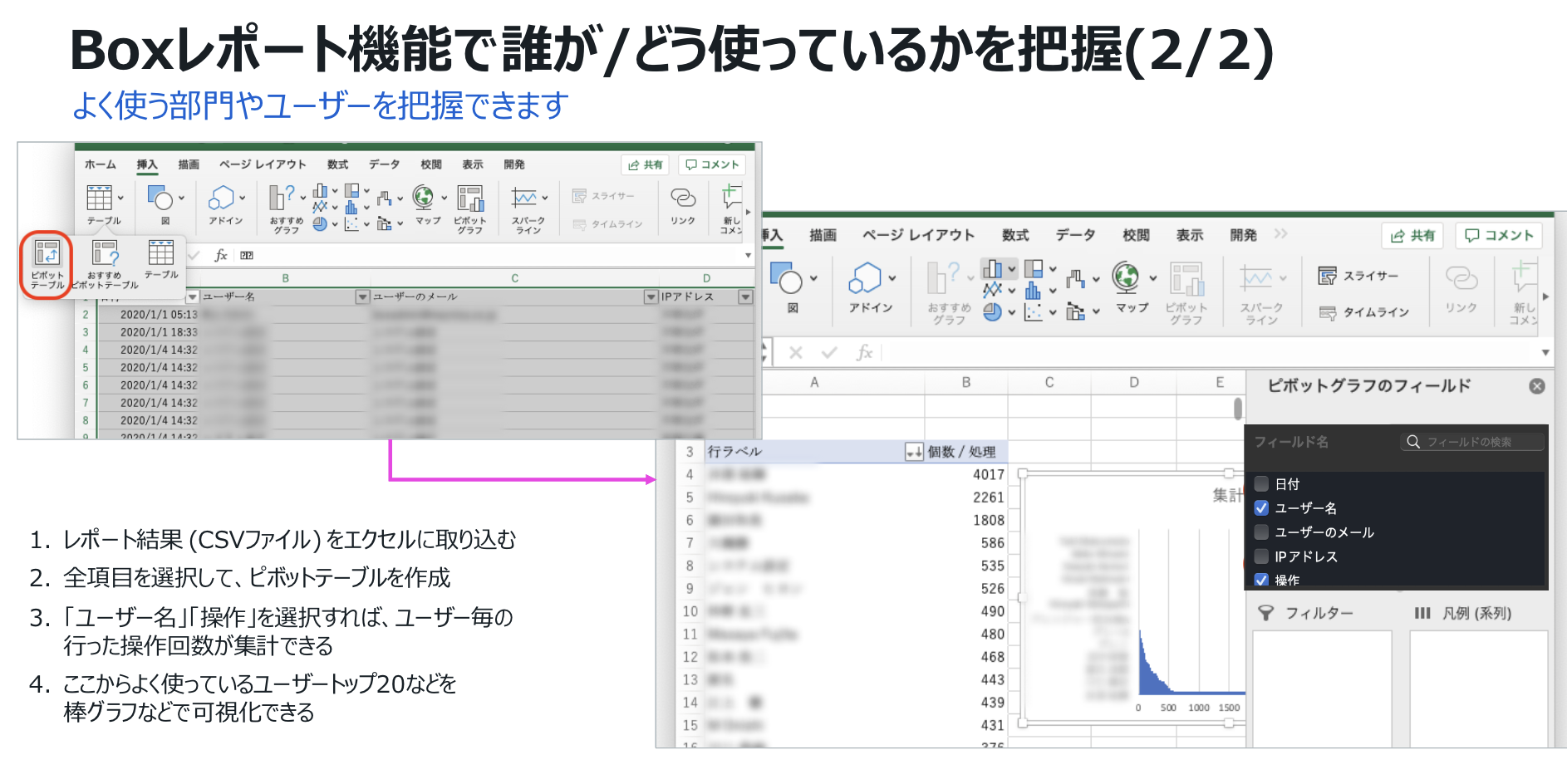Click the アドイン icon in right ribbon
The height and width of the screenshot is (784, 1567).
click(x=869, y=287)
